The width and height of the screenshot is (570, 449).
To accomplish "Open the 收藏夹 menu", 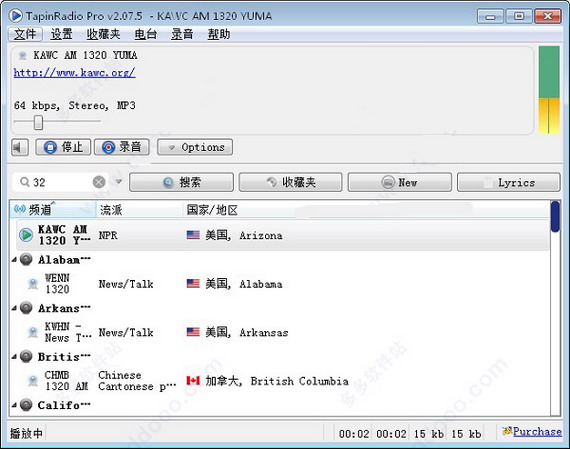I will pos(103,34).
